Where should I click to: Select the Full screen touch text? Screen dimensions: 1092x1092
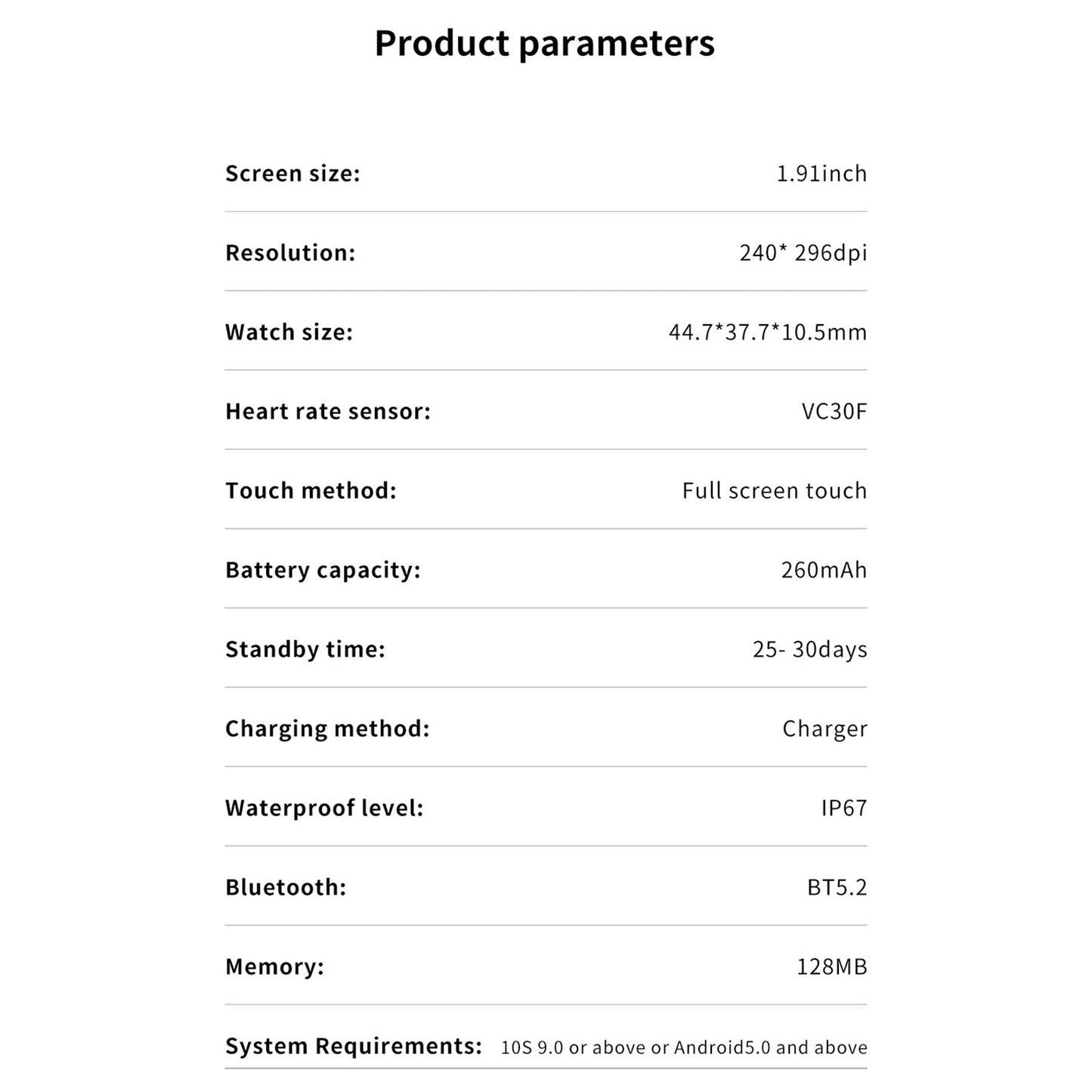pos(774,491)
